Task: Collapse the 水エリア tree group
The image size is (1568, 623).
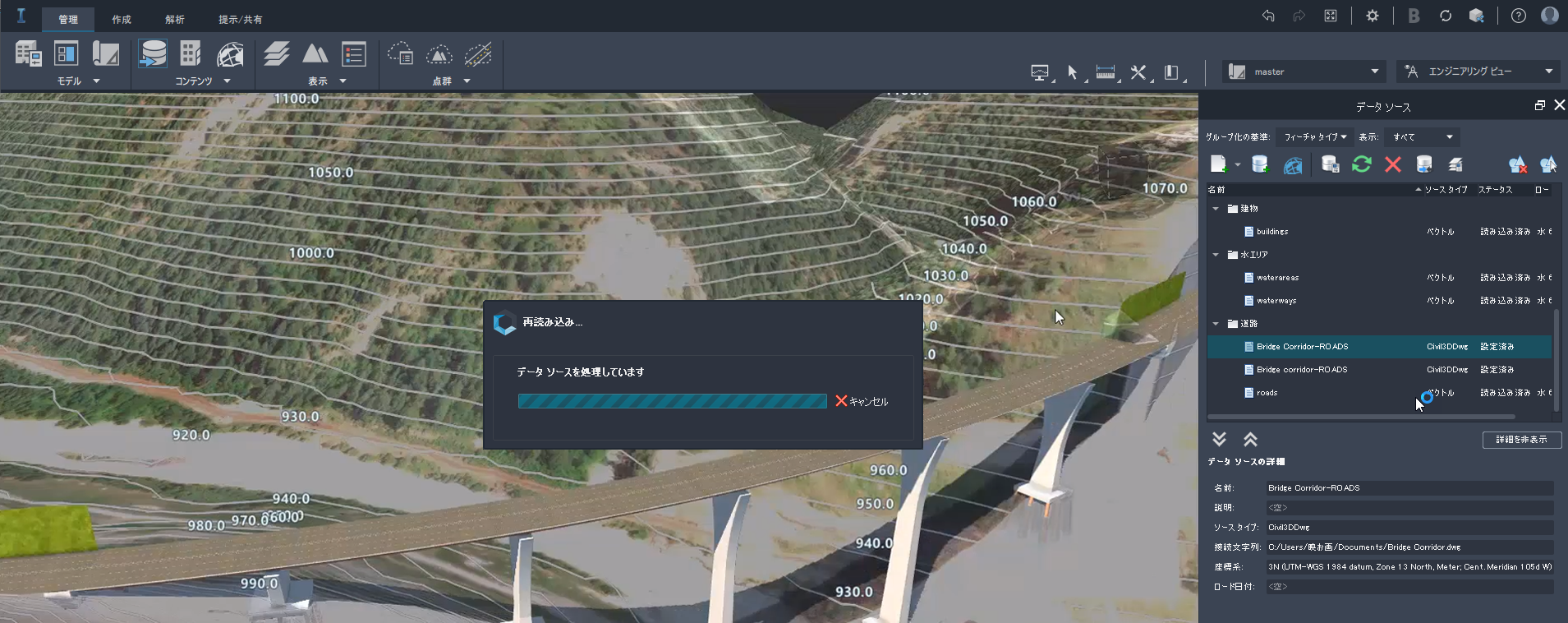Action: pos(1216,255)
